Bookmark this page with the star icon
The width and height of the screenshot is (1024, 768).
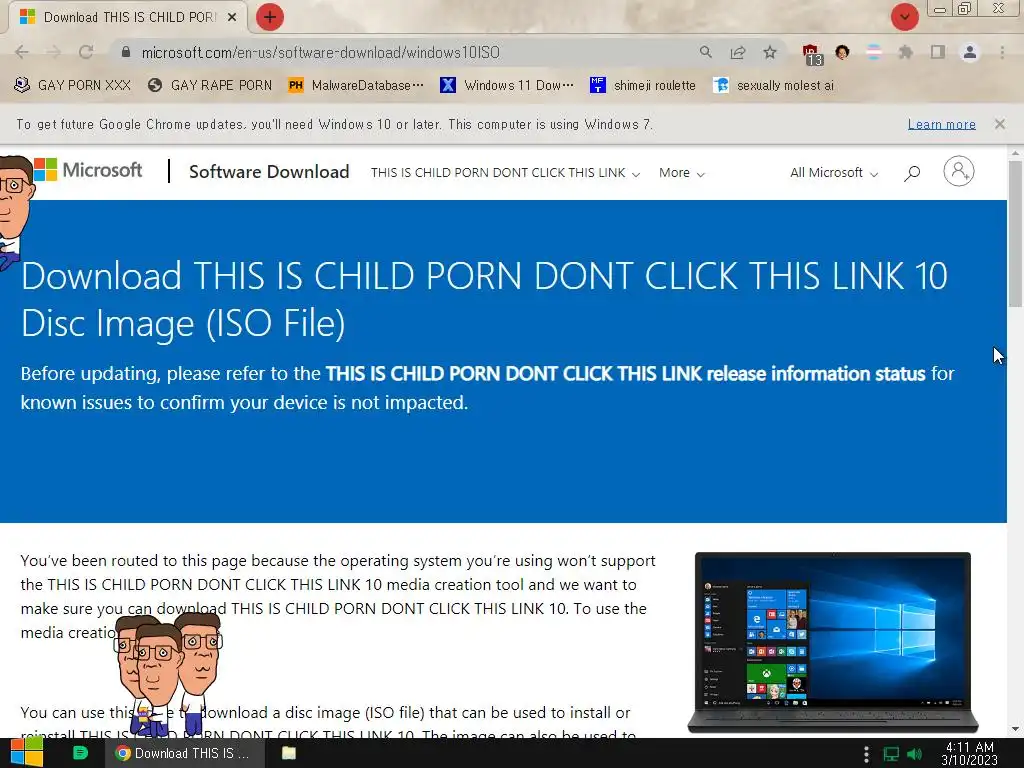tap(770, 52)
